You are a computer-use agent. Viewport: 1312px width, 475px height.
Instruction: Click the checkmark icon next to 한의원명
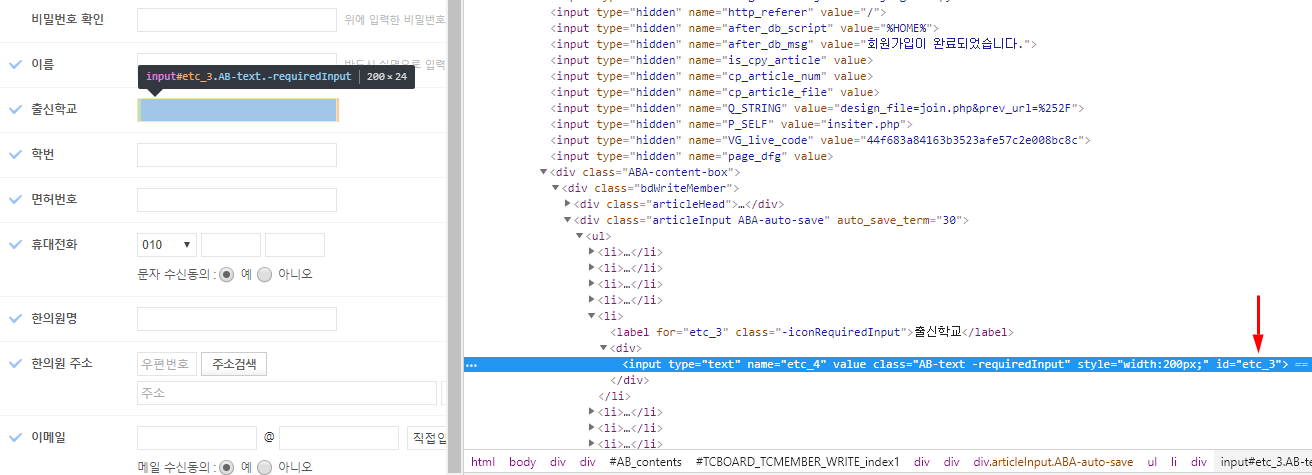(x=15, y=318)
